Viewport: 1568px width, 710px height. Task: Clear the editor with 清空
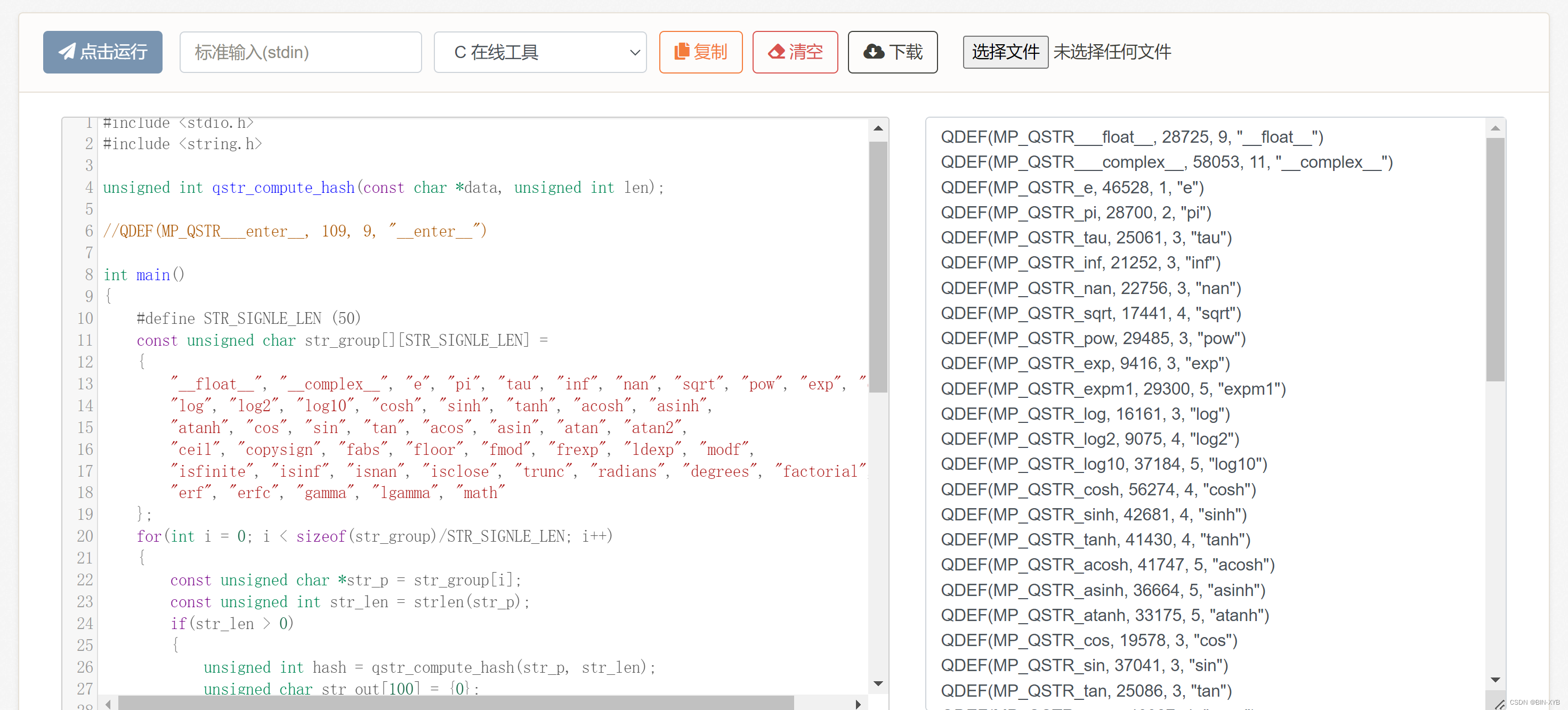coord(795,52)
